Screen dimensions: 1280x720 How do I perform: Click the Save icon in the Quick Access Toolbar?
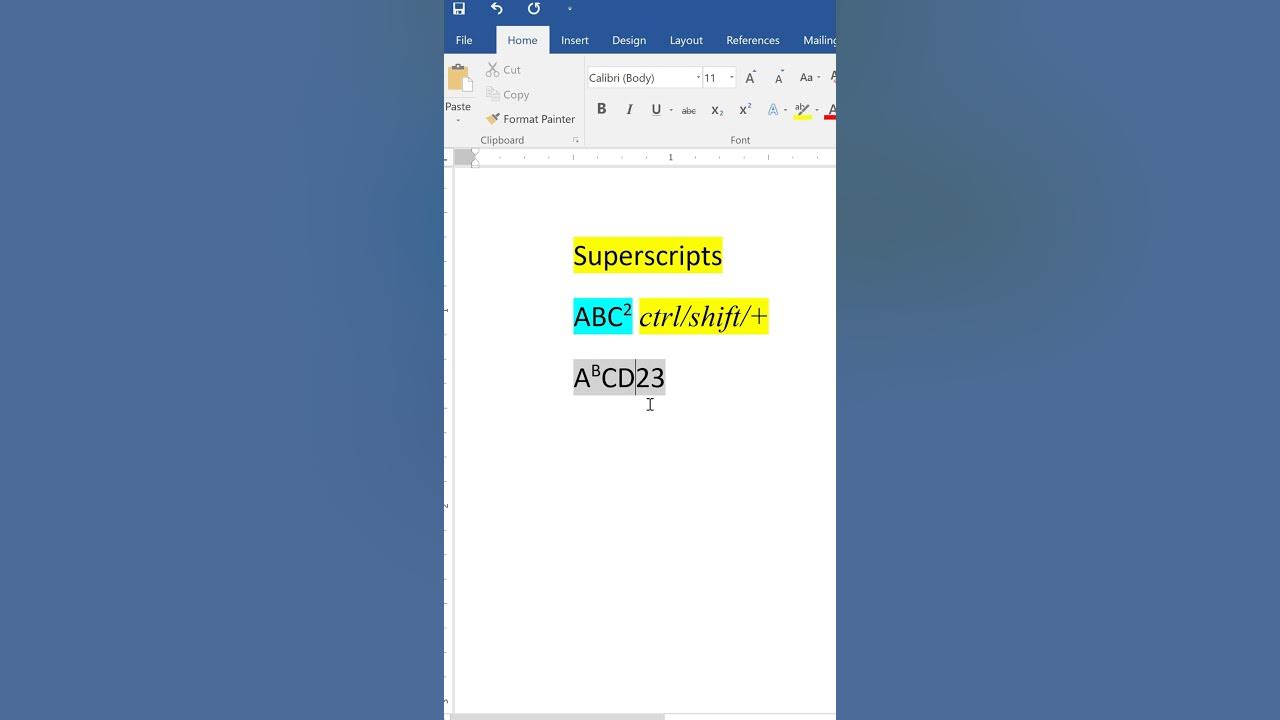click(x=459, y=9)
